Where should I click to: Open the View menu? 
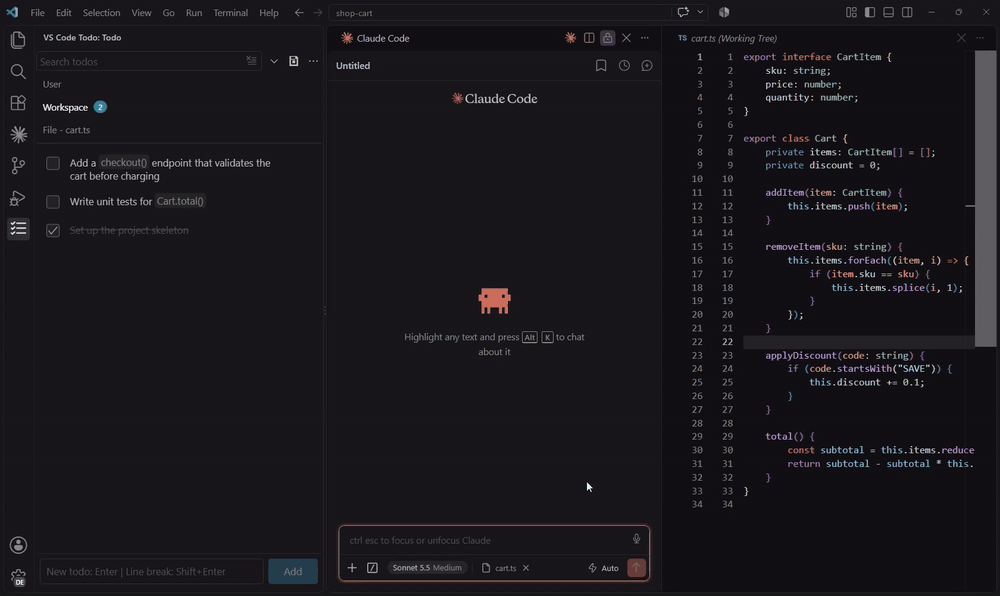coord(142,13)
